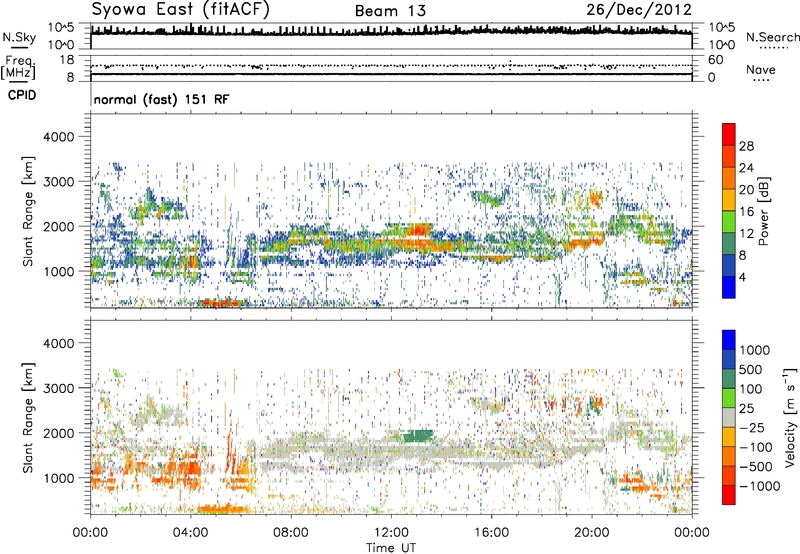Pick the red bottom segment of the Velocity colorbar
The height and width of the screenshot is (554, 800).
[x=729, y=495]
